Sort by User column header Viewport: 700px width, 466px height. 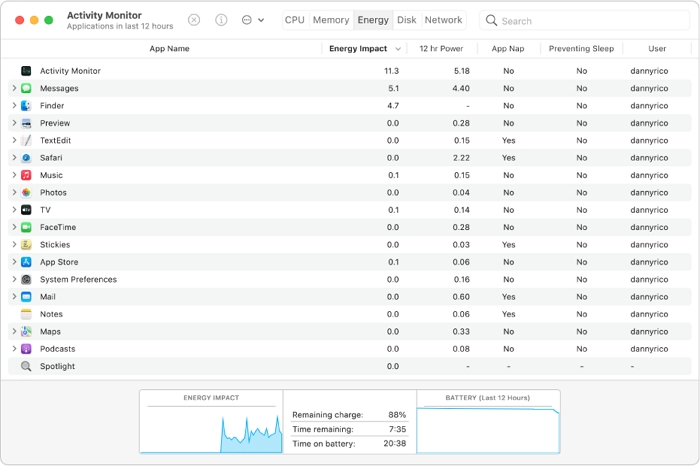coord(657,49)
